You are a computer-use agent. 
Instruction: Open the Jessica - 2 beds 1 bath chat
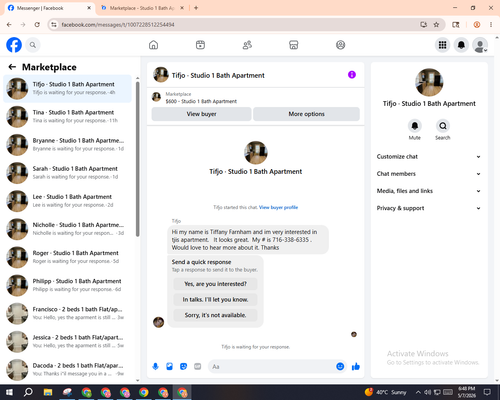point(67,342)
